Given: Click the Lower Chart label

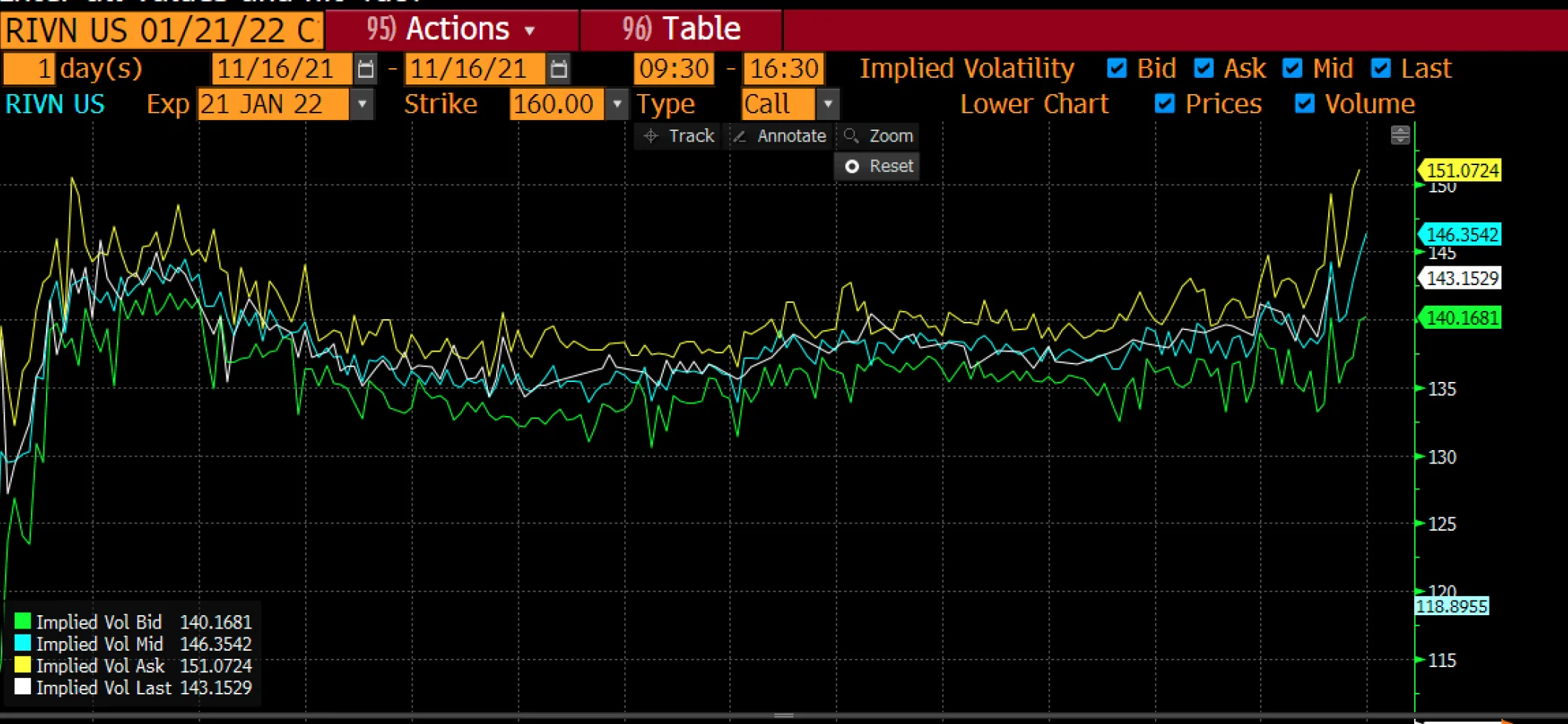Looking at the screenshot, I should tap(1034, 104).
